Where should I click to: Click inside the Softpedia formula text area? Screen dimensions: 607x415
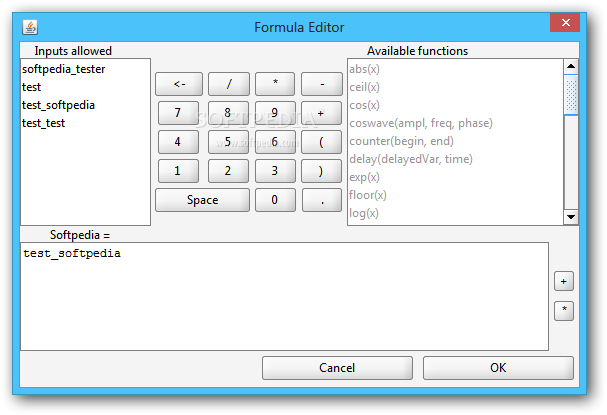coord(285,297)
